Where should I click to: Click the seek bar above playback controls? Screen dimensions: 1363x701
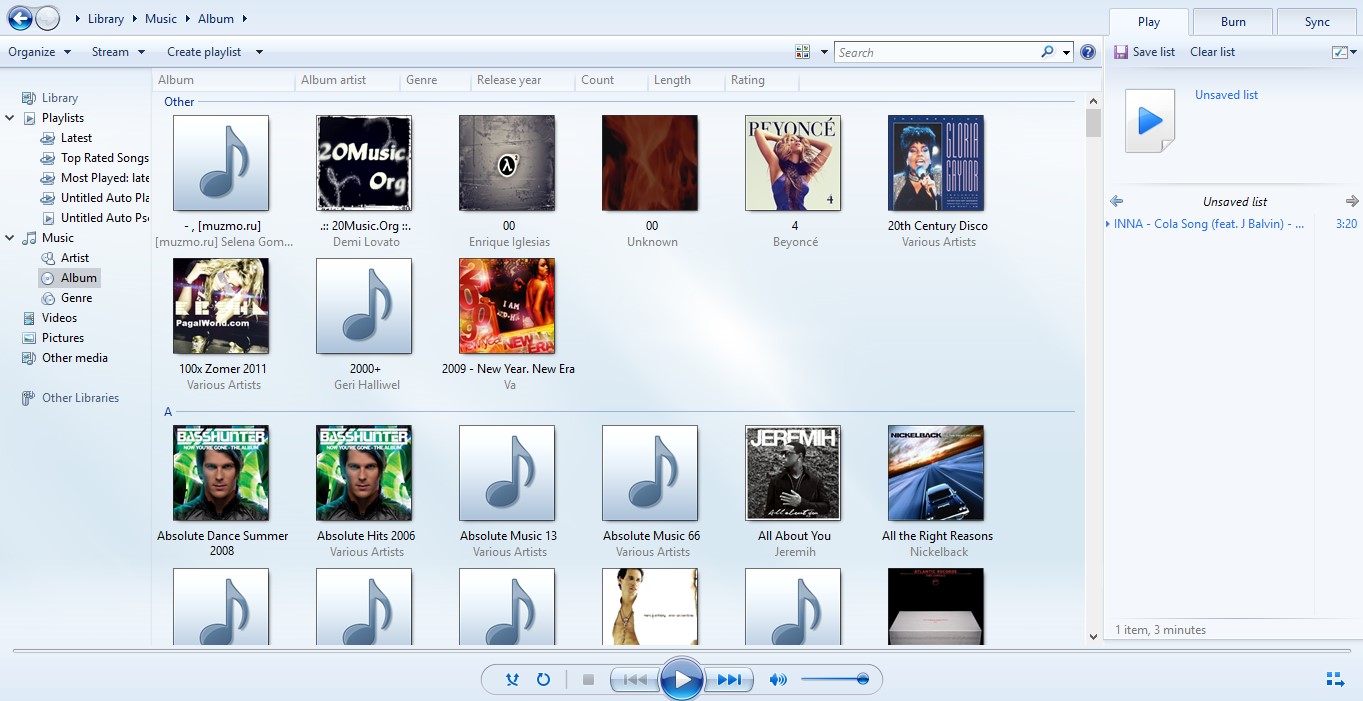click(681, 652)
